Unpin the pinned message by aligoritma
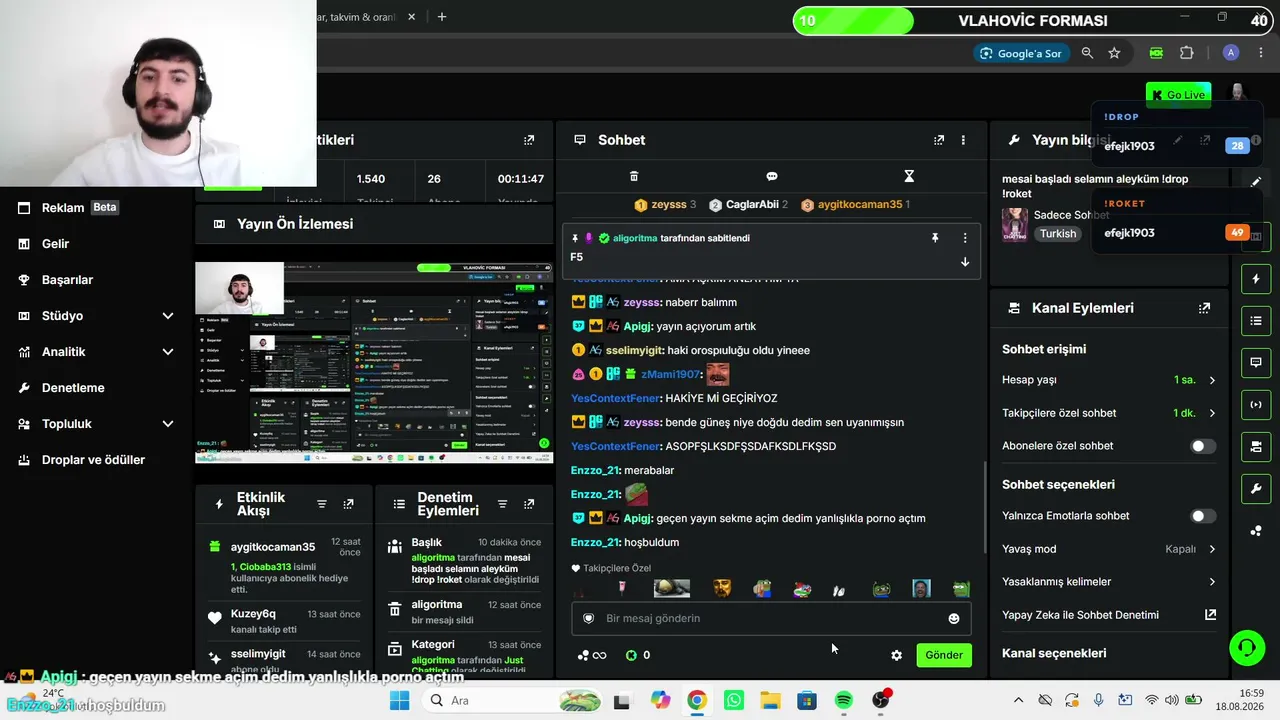This screenshot has width=1280, height=720. click(935, 238)
